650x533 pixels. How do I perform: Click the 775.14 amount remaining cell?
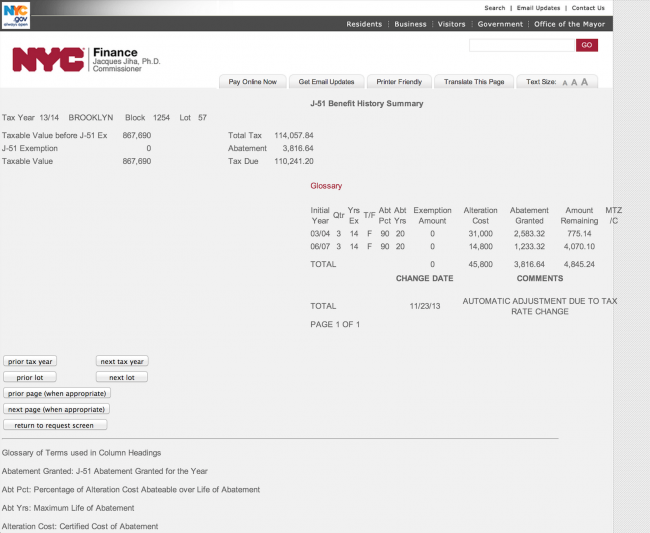point(579,233)
